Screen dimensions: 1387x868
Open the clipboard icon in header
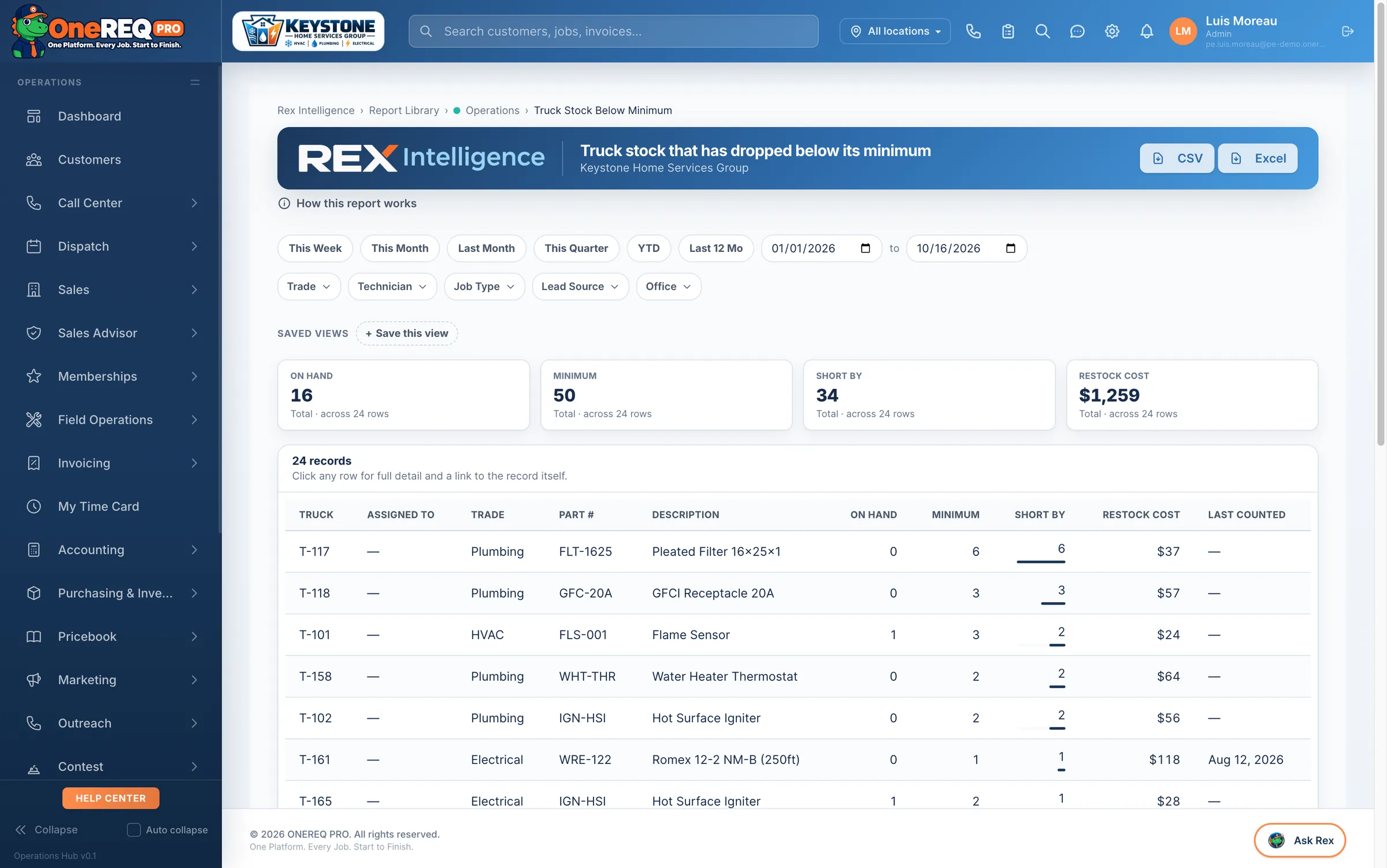click(1008, 31)
